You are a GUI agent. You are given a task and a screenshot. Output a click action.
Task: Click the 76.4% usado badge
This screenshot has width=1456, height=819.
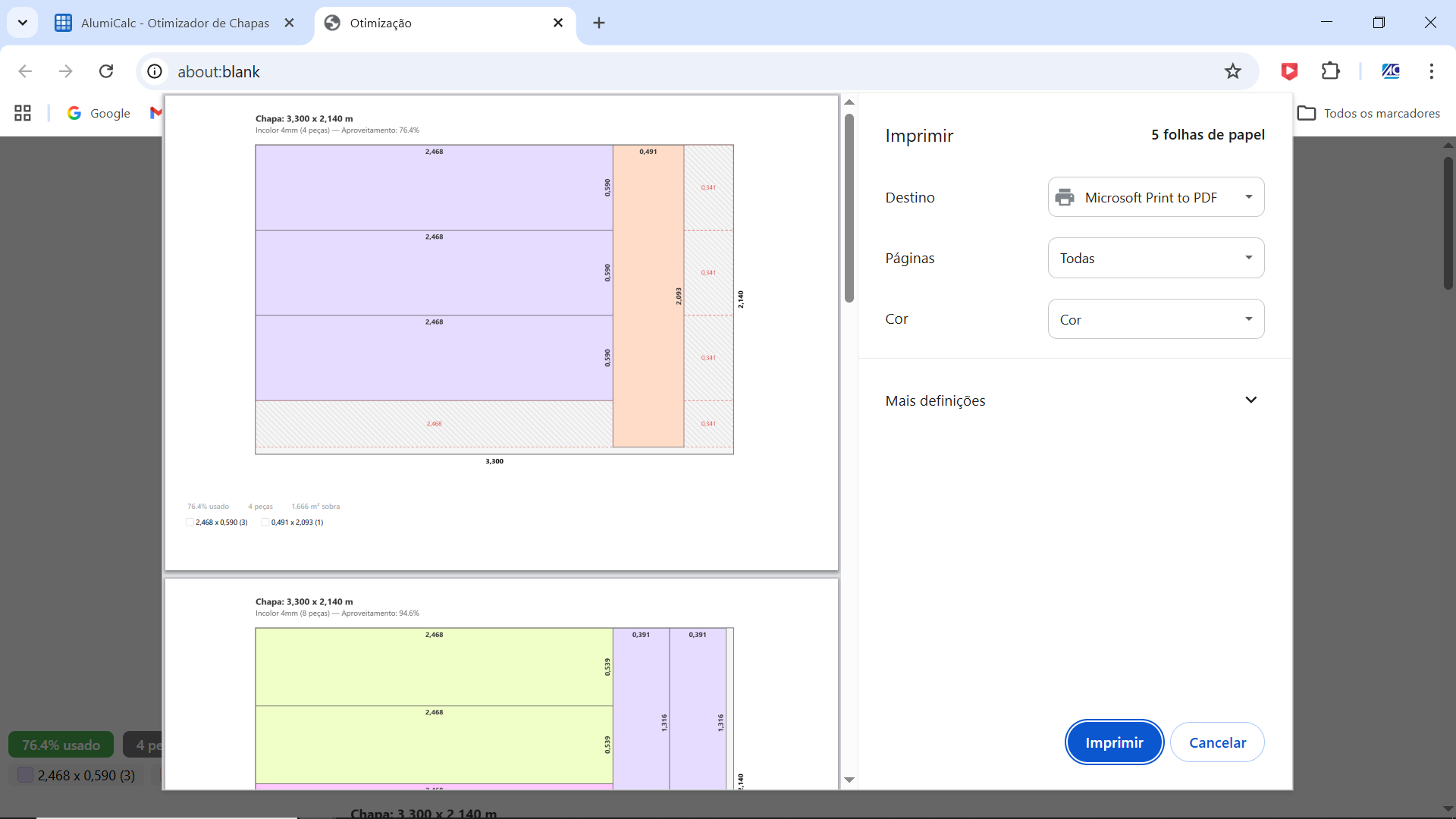click(x=61, y=745)
